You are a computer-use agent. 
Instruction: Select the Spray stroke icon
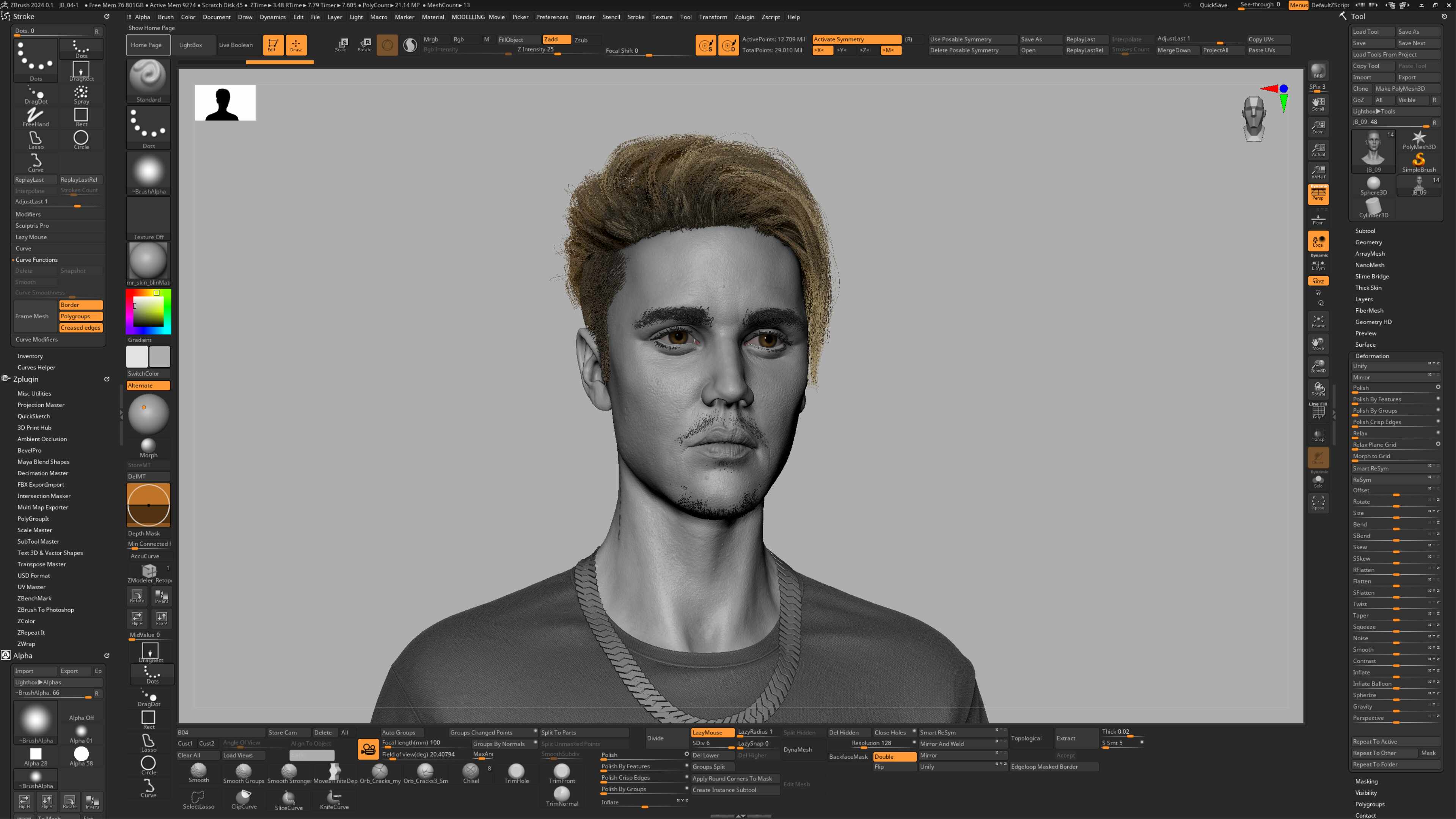pos(81,94)
